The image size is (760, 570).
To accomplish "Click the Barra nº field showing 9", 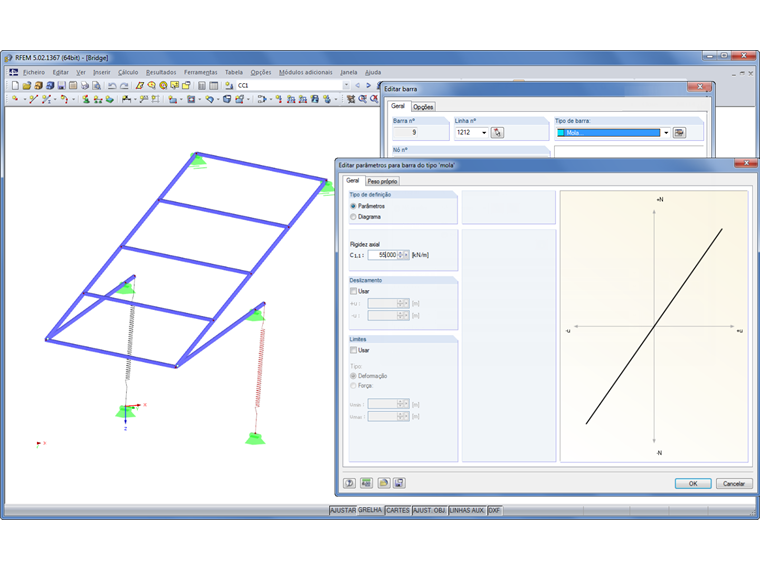I will point(406,132).
